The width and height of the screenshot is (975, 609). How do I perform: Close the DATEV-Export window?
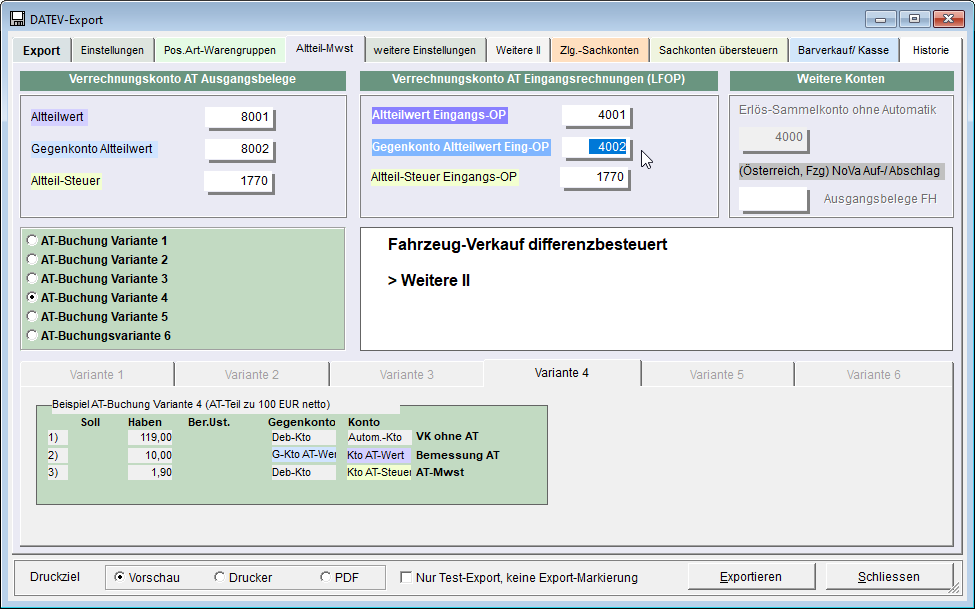(x=949, y=19)
